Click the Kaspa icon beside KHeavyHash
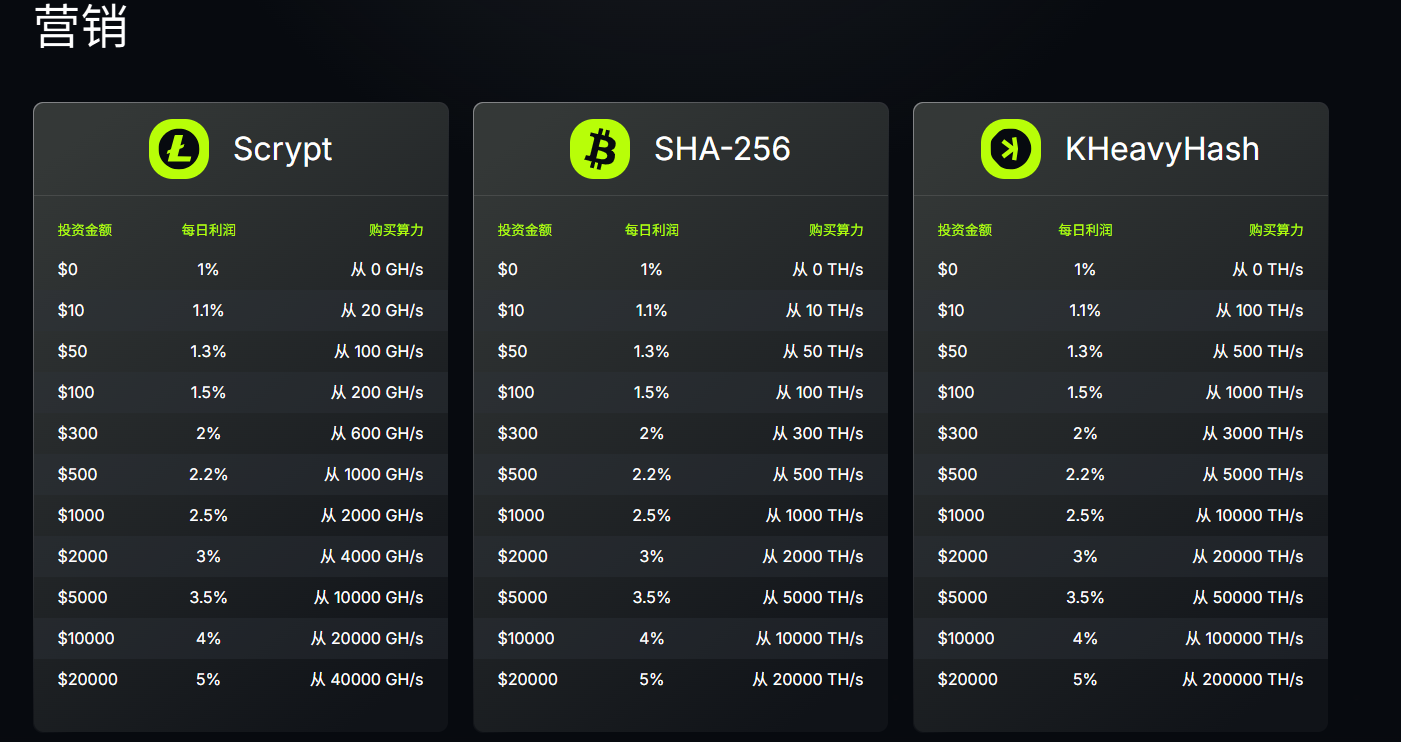The height and width of the screenshot is (742, 1401). click(1011, 149)
